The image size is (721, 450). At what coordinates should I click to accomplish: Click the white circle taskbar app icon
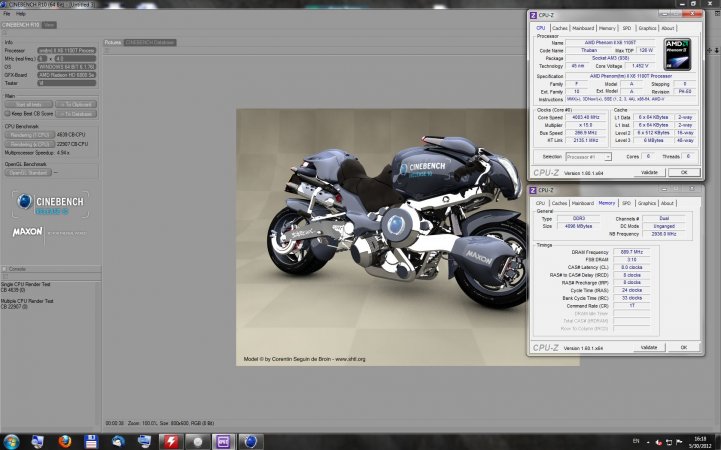pyautogui.click(x=197, y=442)
